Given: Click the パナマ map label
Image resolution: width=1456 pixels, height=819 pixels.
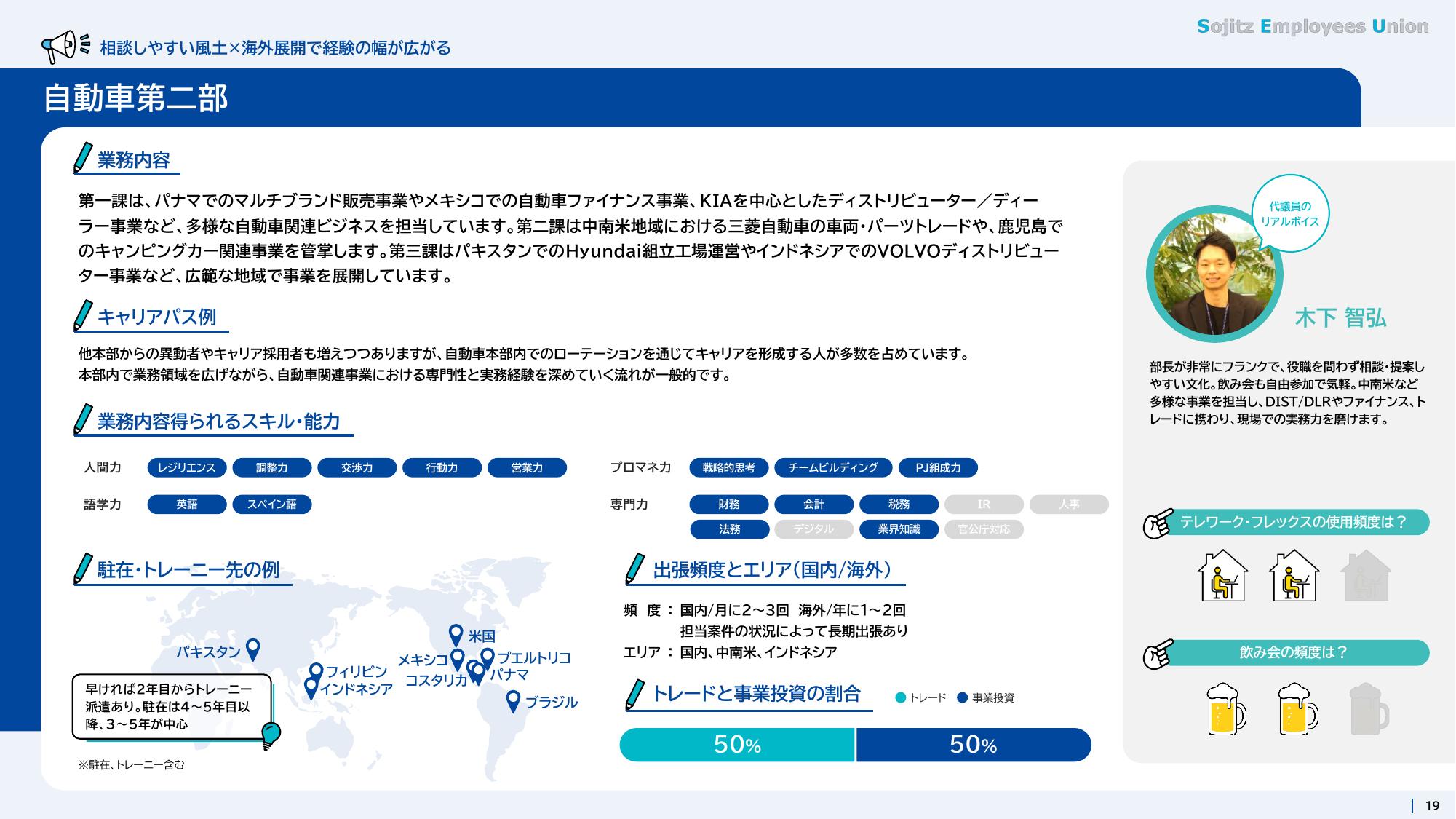Looking at the screenshot, I should pyautogui.click(x=509, y=675).
